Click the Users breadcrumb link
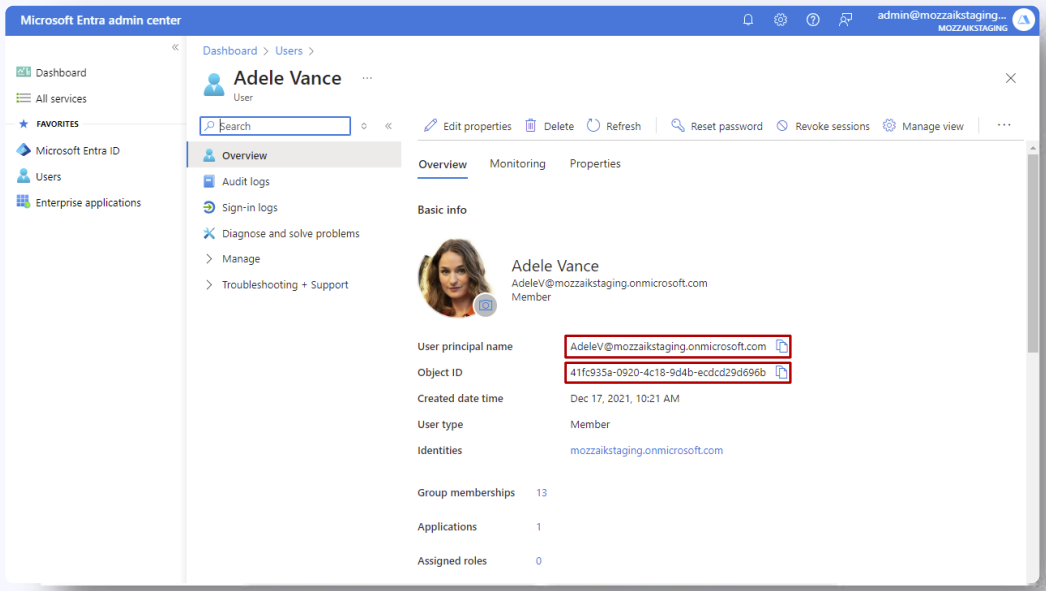 coord(289,51)
